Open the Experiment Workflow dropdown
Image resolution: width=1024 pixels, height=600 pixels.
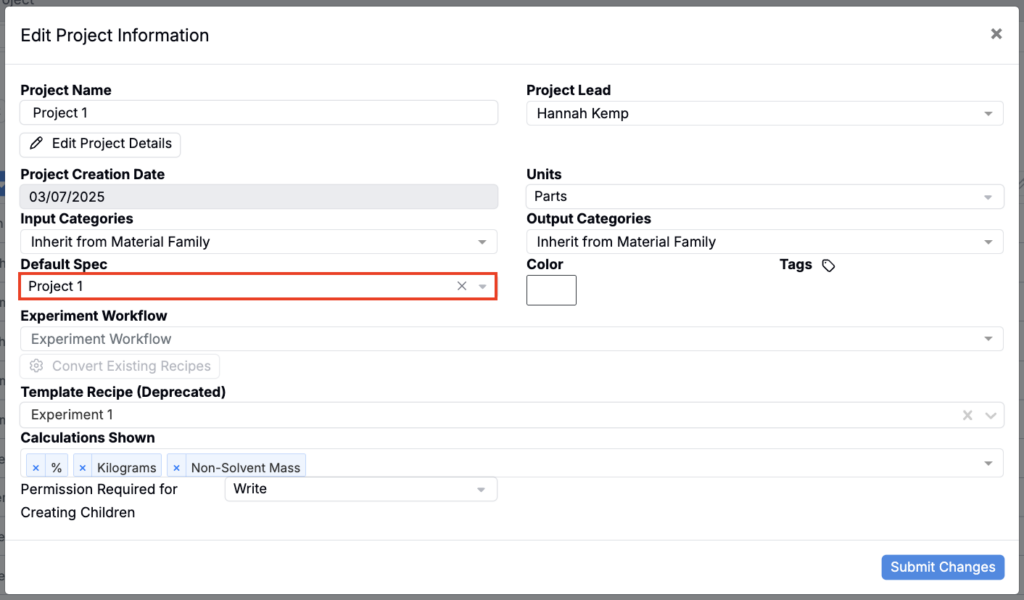coord(511,339)
